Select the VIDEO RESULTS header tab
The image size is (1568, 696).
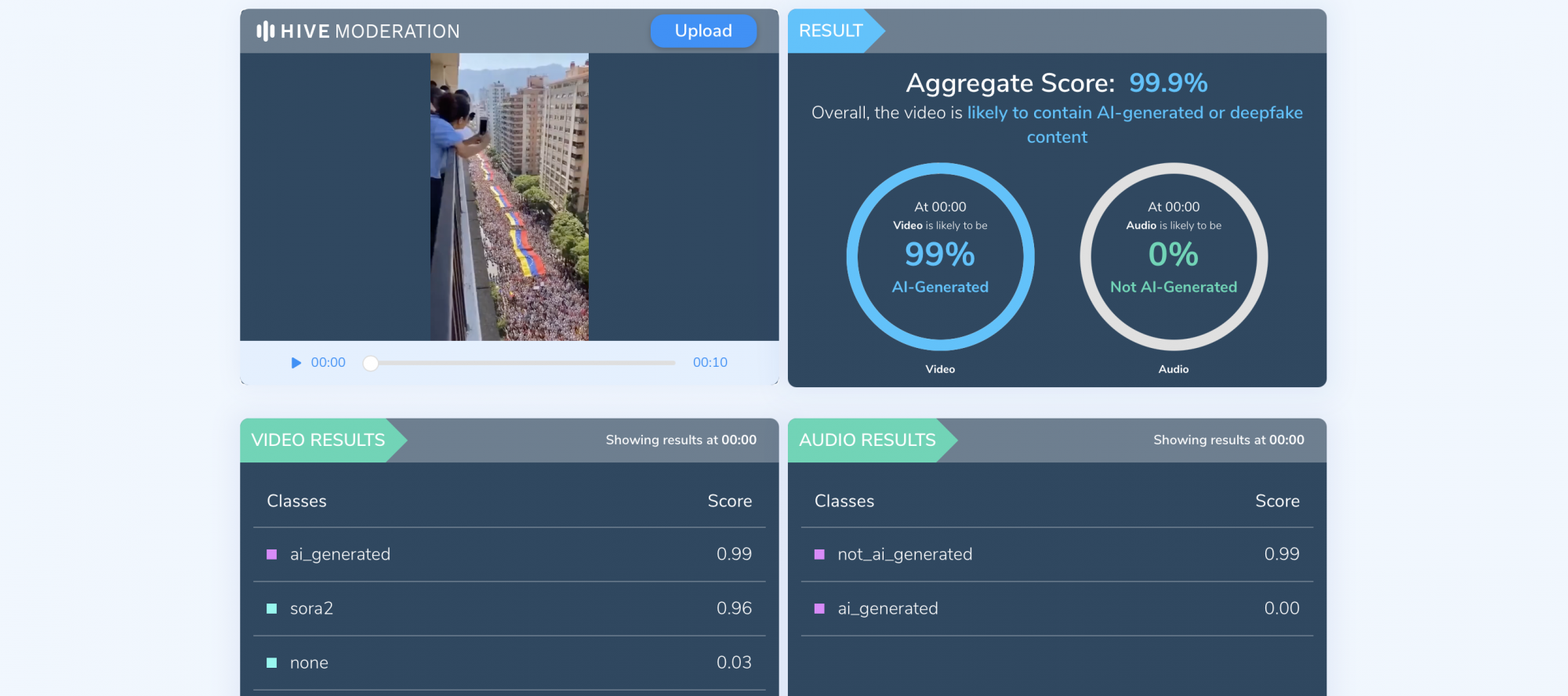coord(318,440)
